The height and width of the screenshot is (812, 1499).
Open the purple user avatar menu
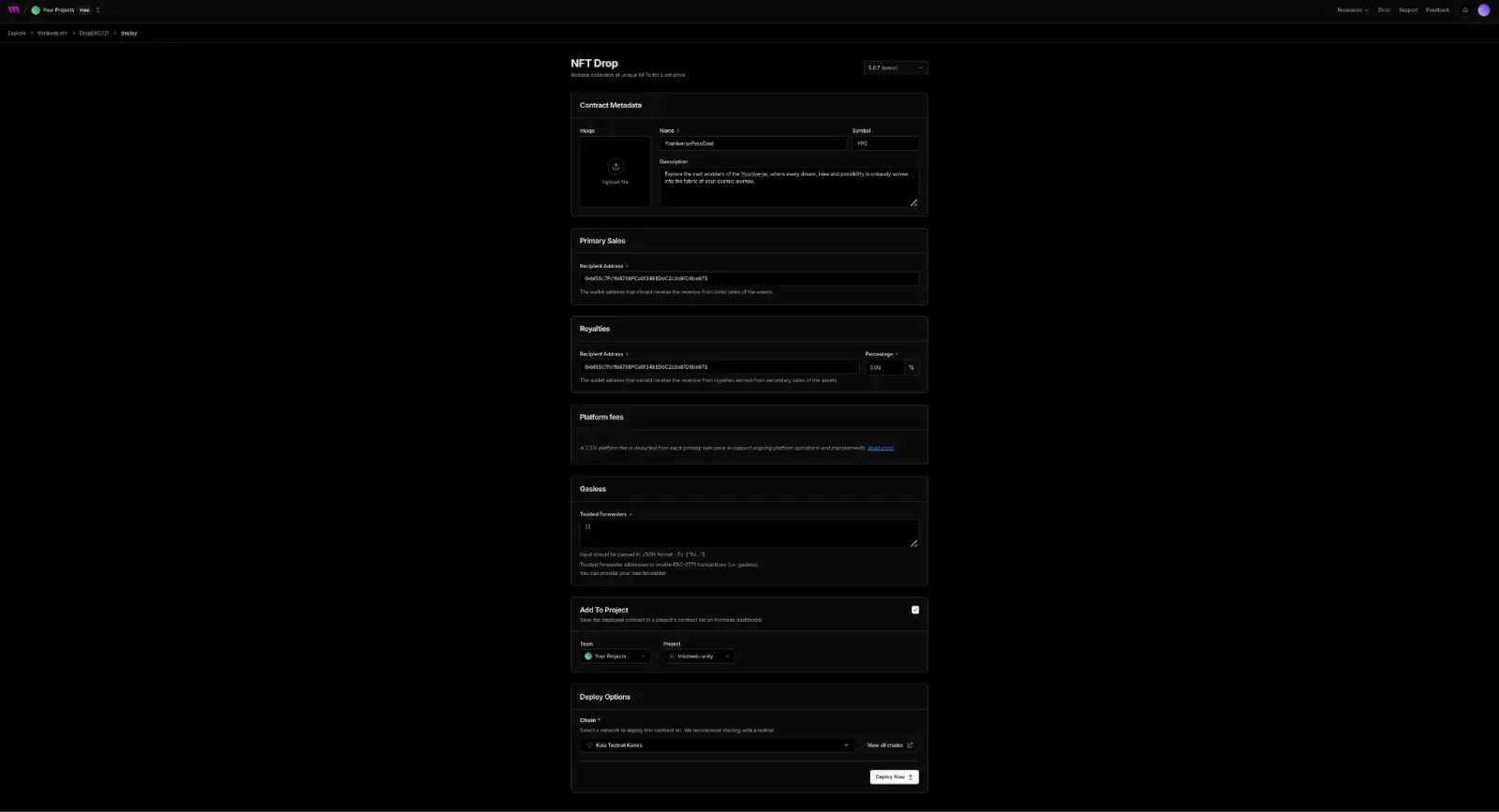[1484, 10]
